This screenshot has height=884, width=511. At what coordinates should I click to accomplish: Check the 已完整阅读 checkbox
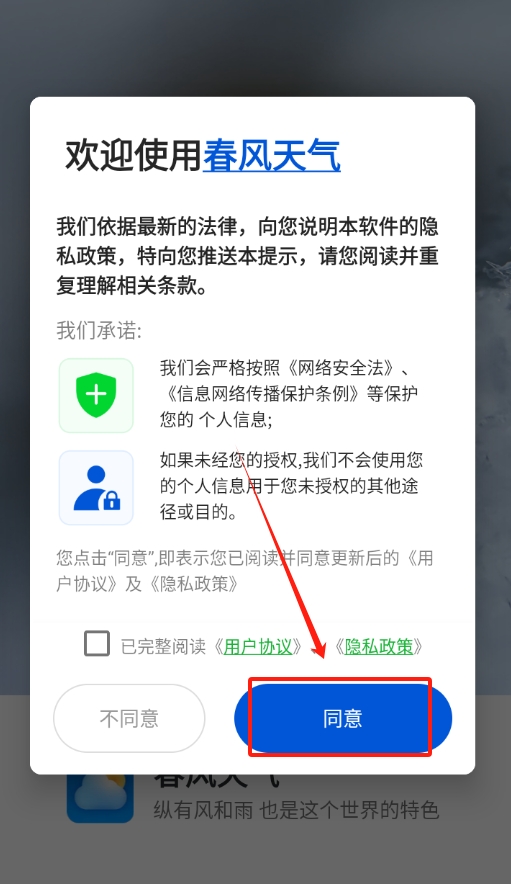point(97,643)
